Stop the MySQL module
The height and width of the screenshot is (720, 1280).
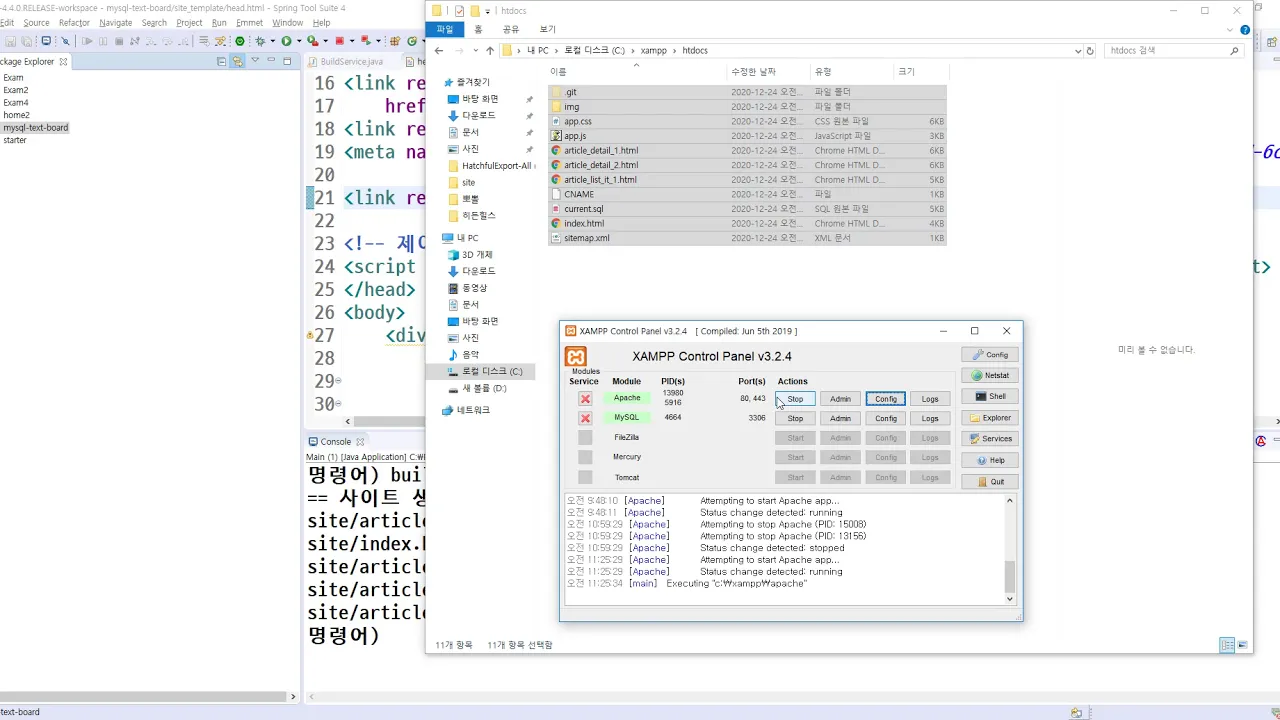tap(795, 418)
